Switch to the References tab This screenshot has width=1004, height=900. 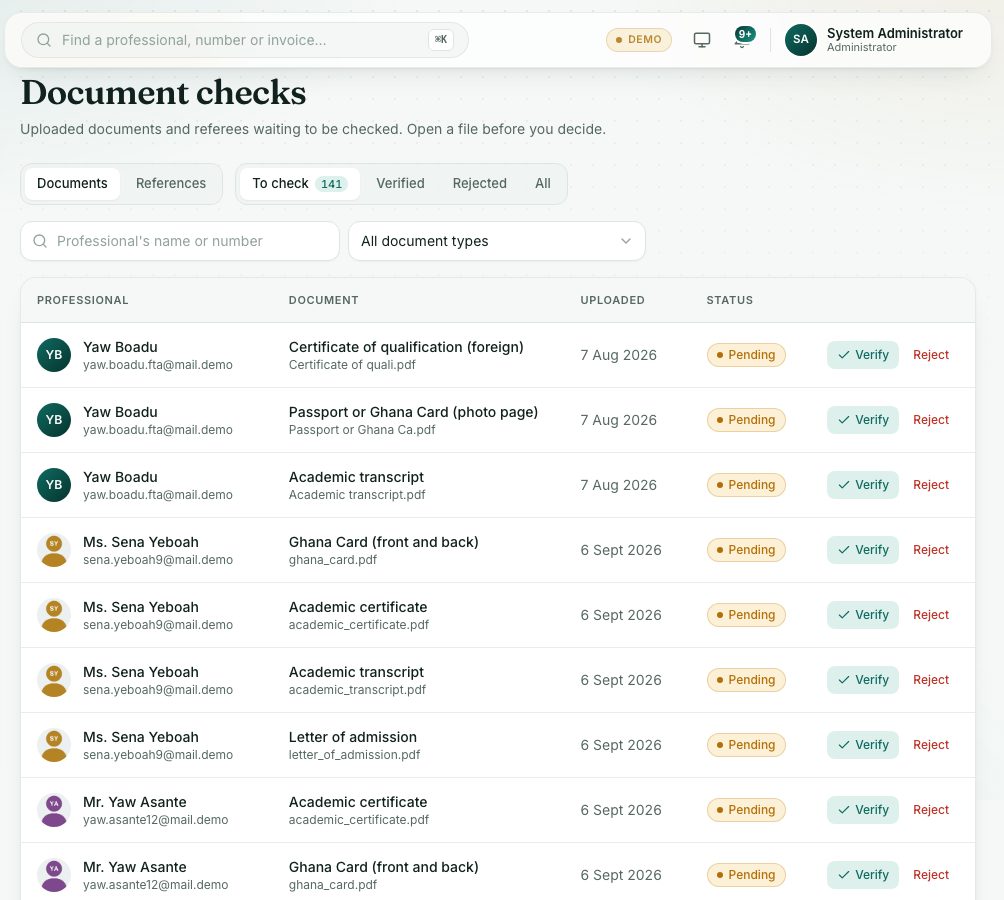(x=171, y=184)
